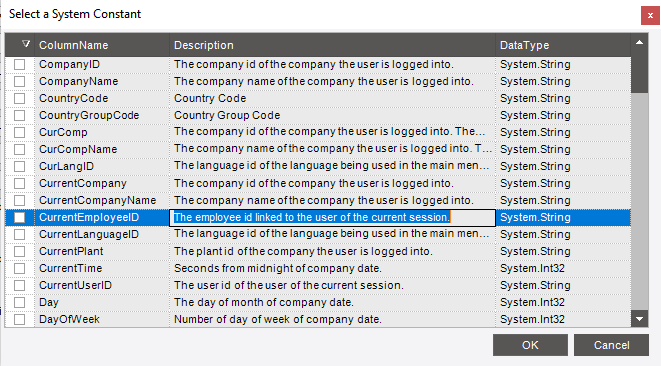Tick the CurrentPlant checkbox

point(19,251)
